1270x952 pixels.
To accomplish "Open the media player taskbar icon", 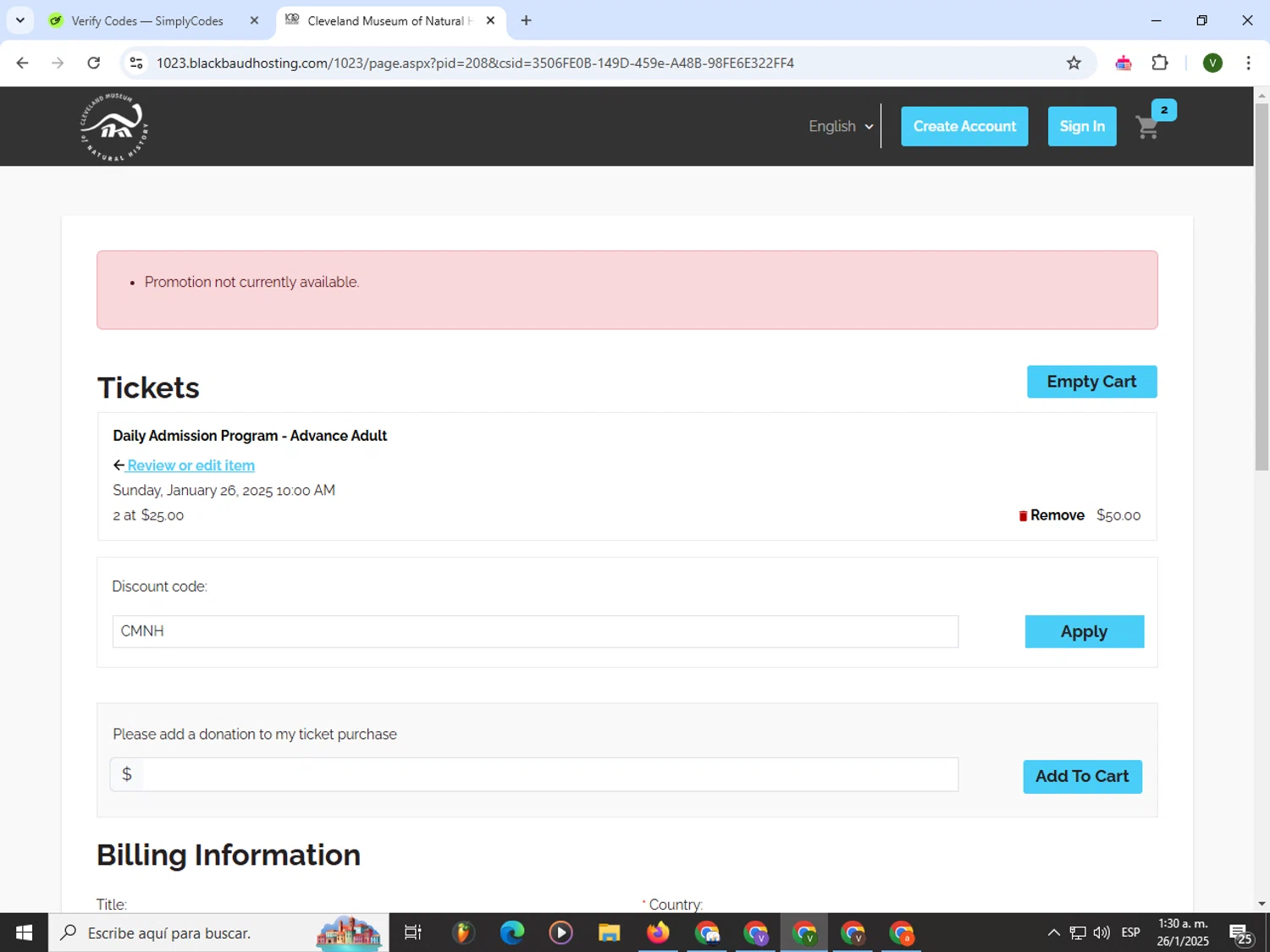I will (560, 933).
